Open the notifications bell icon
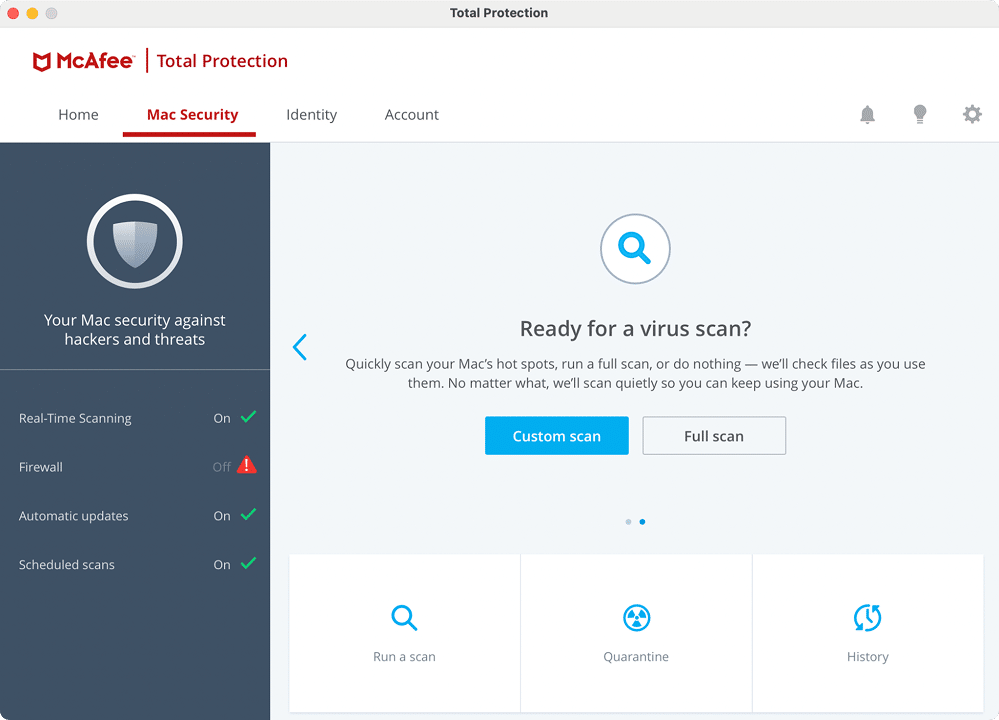 tap(867, 115)
